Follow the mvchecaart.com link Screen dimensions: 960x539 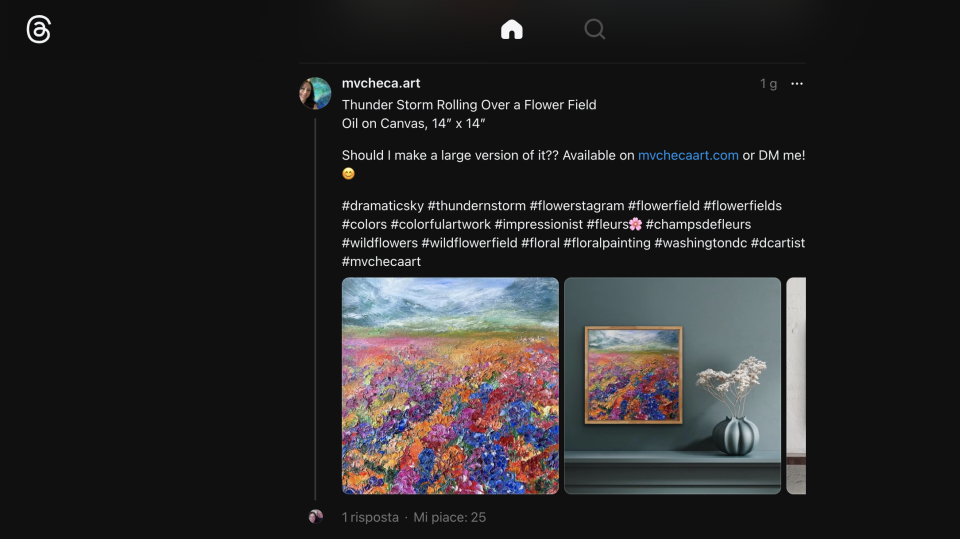coord(688,156)
